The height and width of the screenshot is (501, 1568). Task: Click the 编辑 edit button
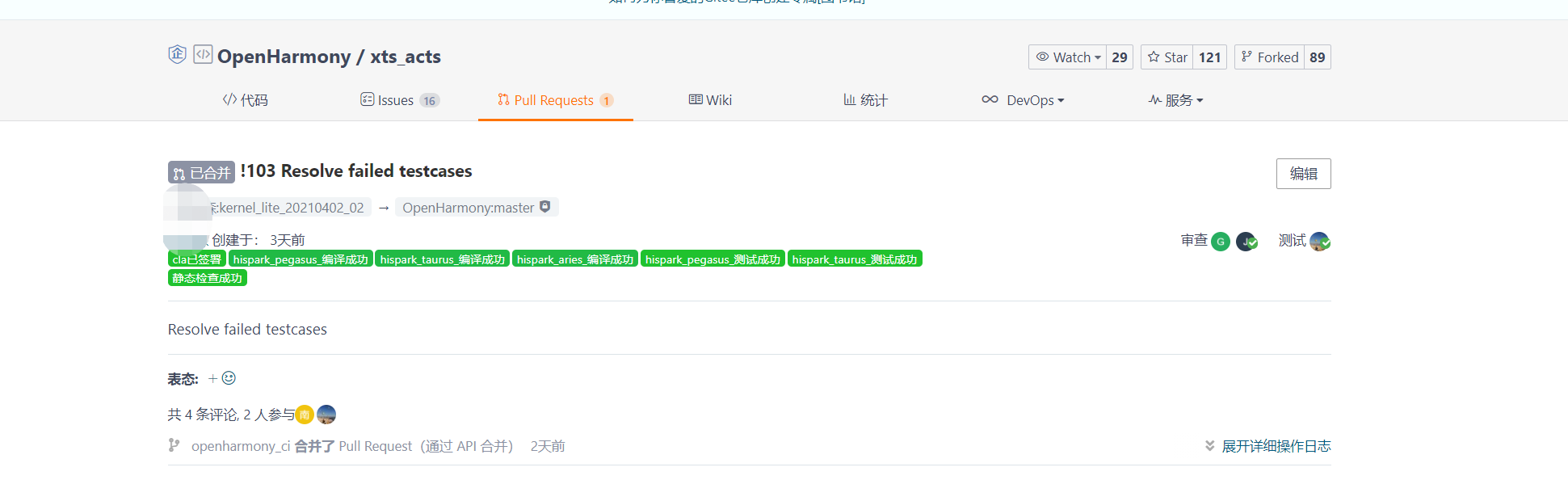1303,174
